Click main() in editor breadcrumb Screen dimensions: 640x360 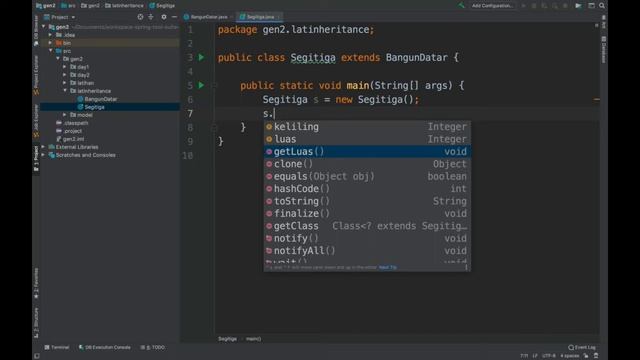click(253, 339)
